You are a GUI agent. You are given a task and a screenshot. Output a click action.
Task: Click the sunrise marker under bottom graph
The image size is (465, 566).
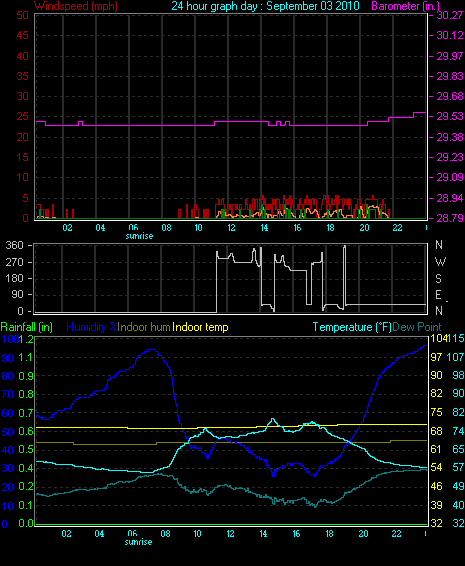pyautogui.click(x=139, y=542)
